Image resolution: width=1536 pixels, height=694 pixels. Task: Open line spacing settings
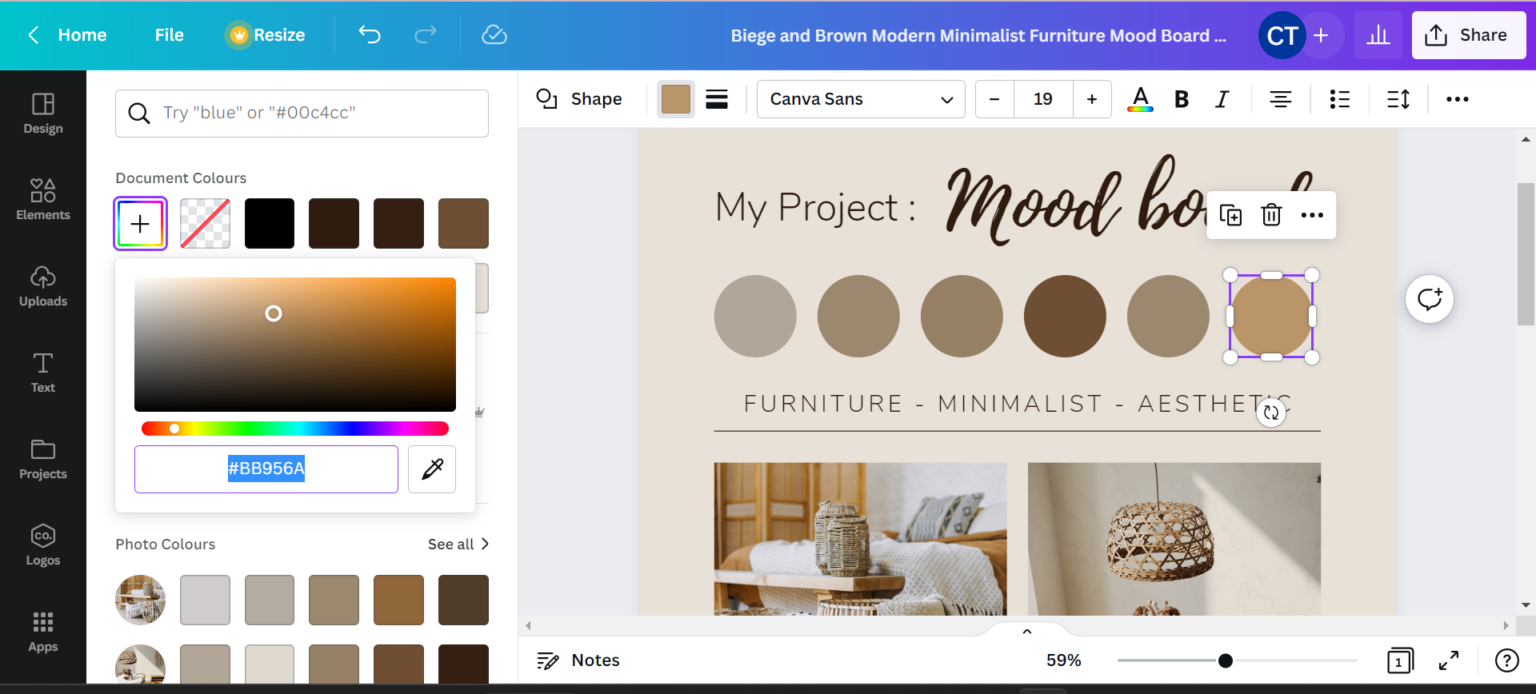(1398, 99)
